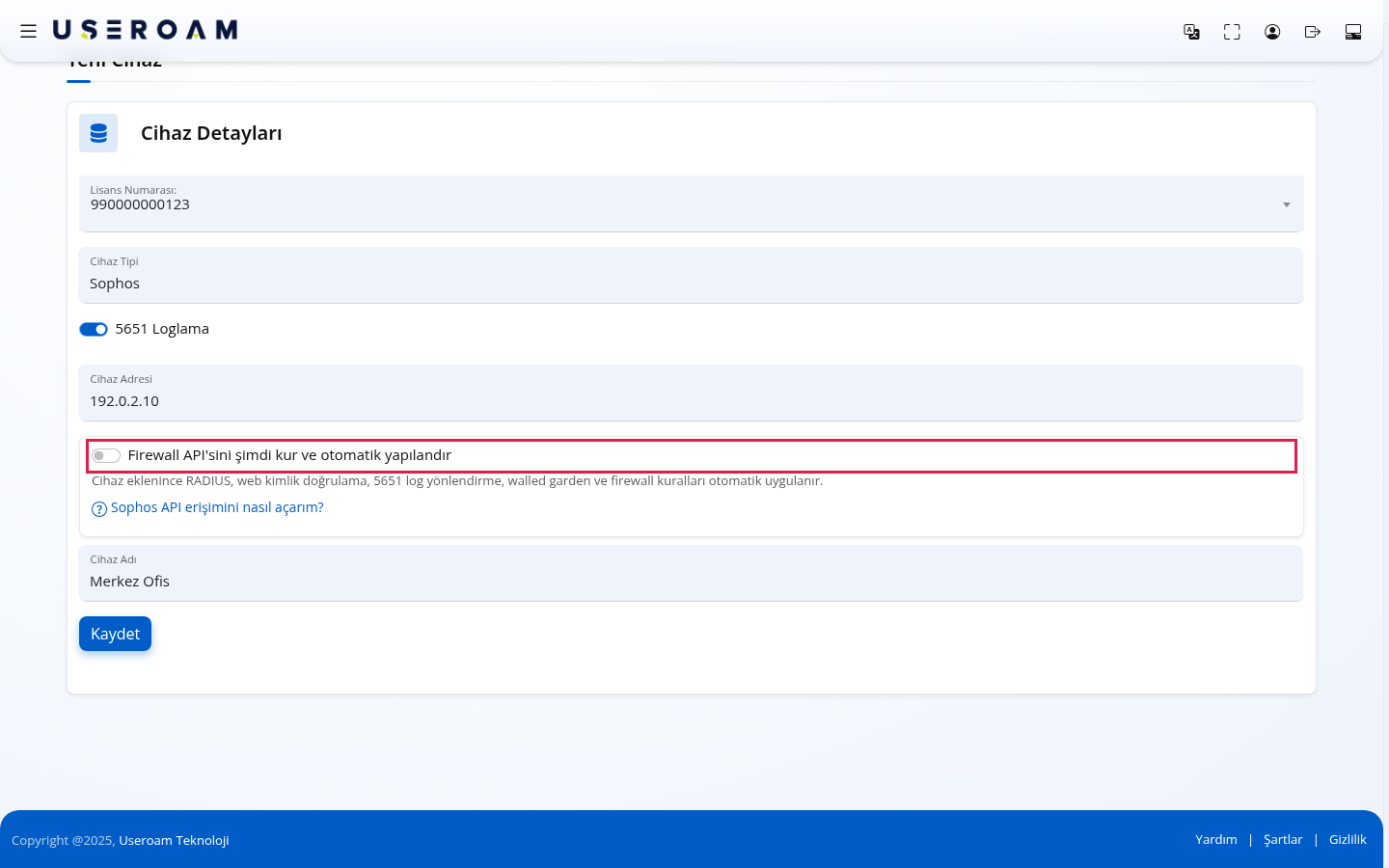Click the layout panel icon in header
This screenshot has width=1389, height=868.
coord(1353,32)
